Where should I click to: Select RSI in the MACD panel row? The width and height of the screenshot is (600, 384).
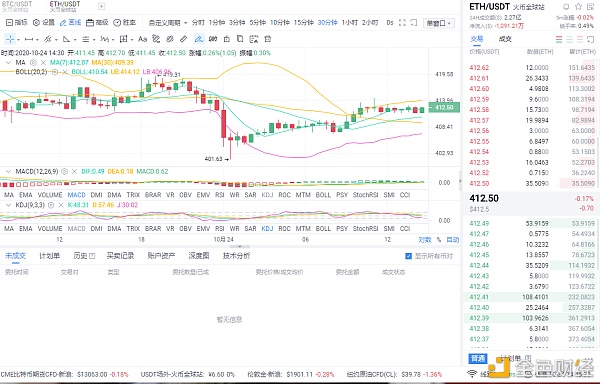point(219,195)
